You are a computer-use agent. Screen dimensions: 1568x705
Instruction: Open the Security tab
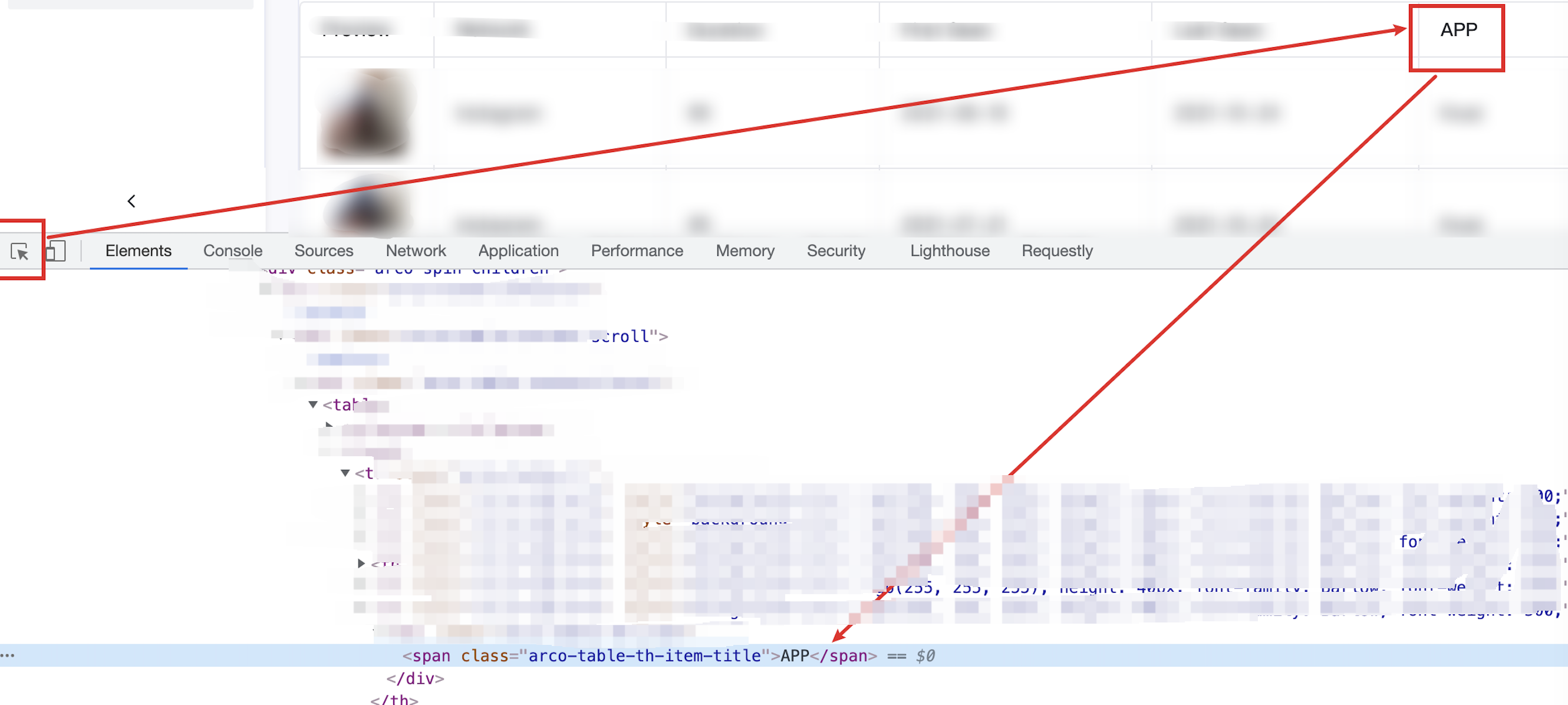pos(836,251)
